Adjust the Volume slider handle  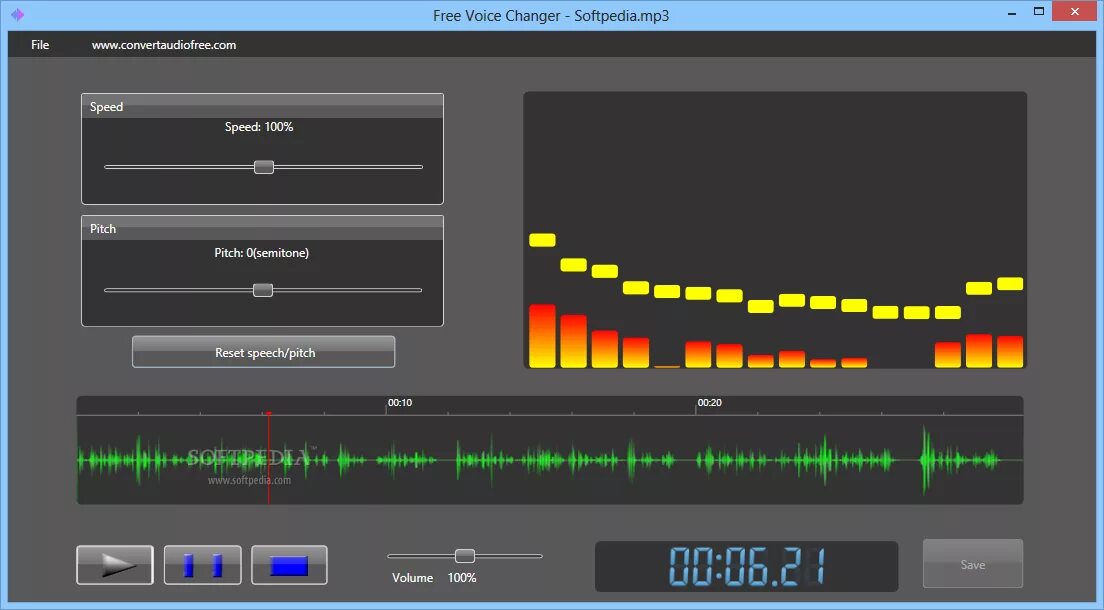464,555
